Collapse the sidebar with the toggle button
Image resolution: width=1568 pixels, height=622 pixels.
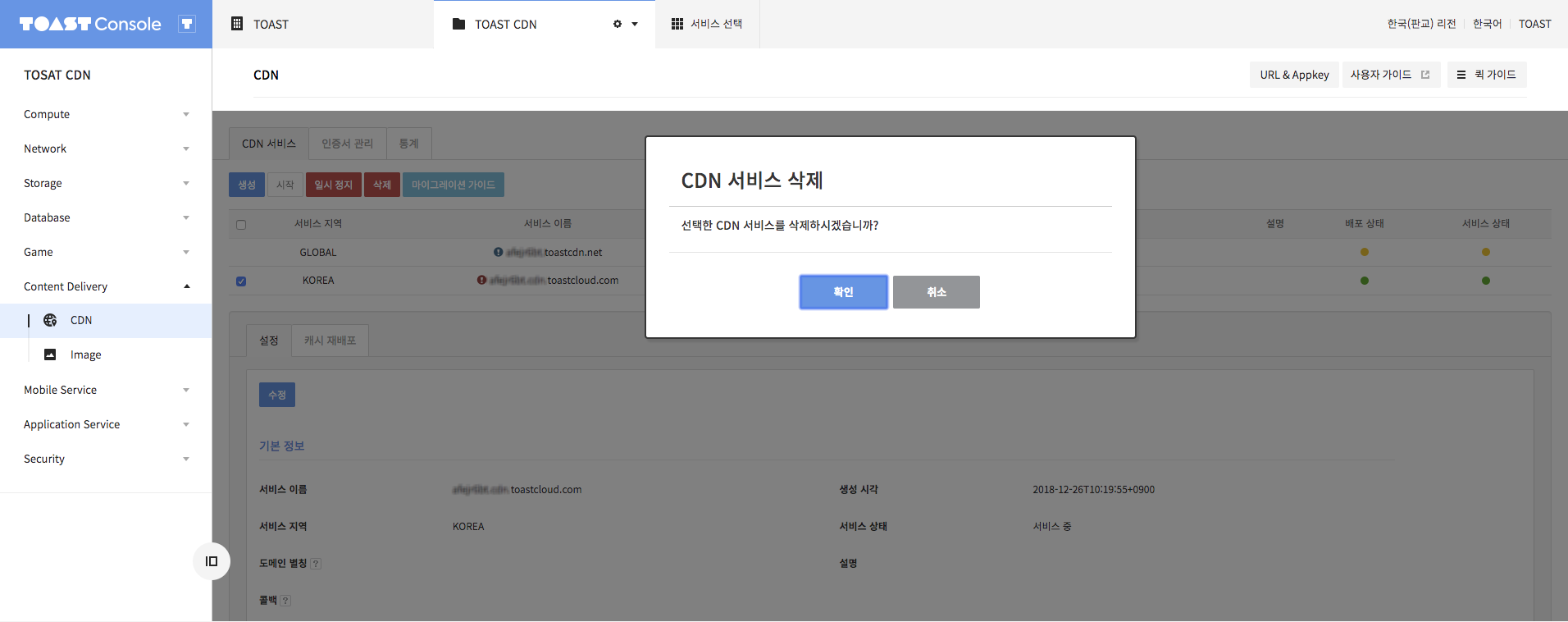pos(212,561)
